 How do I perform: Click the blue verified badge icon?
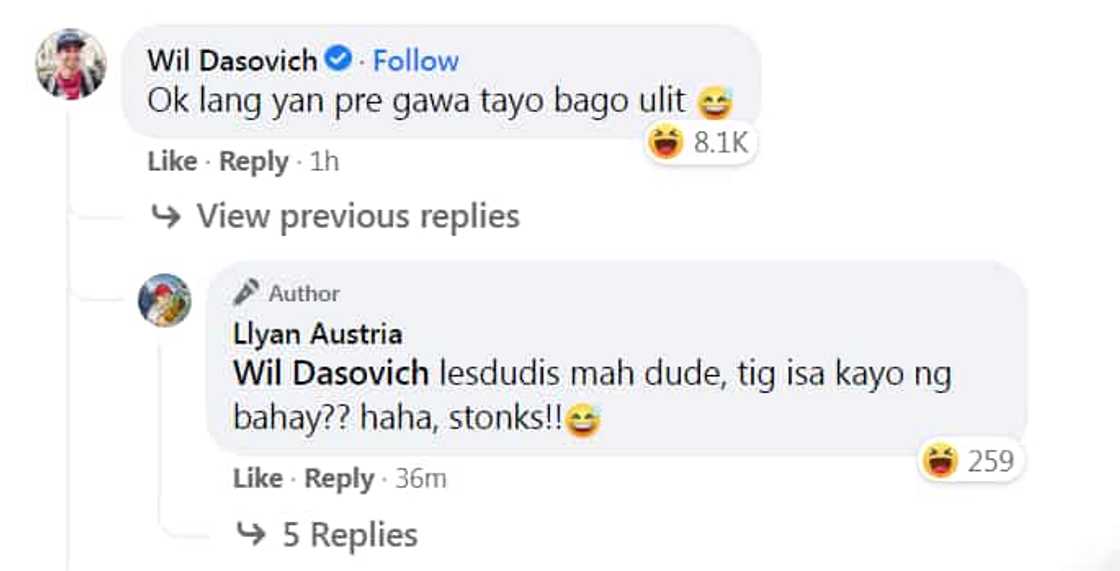[x=341, y=60]
